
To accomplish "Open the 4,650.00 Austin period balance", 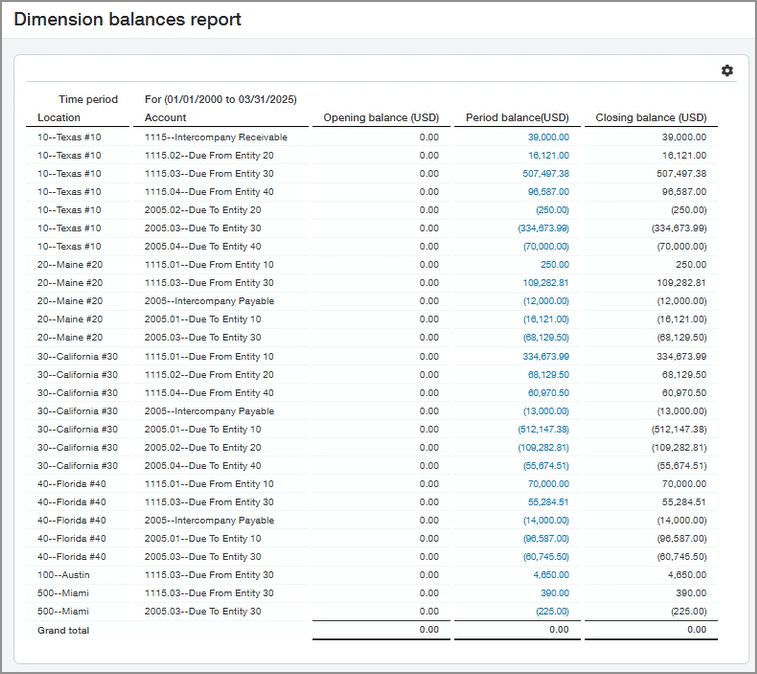I will tap(551, 575).
